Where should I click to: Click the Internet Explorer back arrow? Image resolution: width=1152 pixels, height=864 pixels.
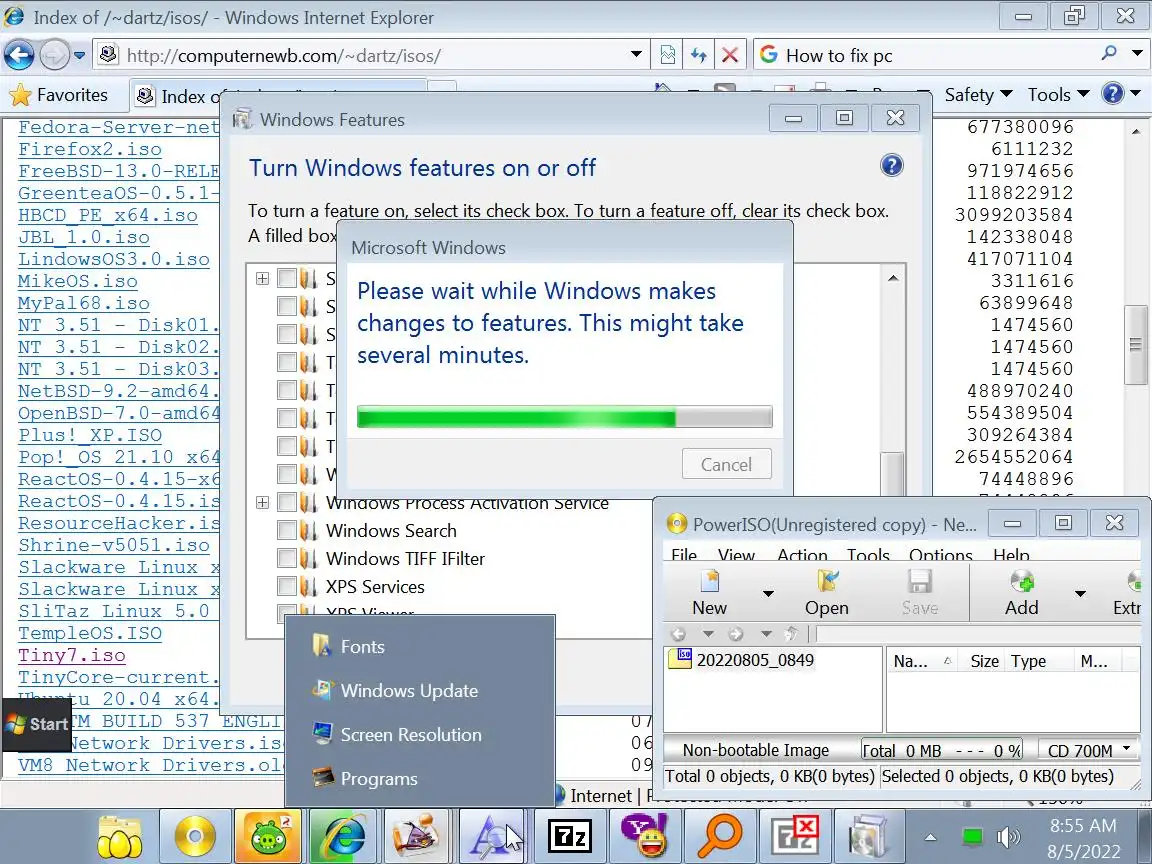click(x=19, y=55)
